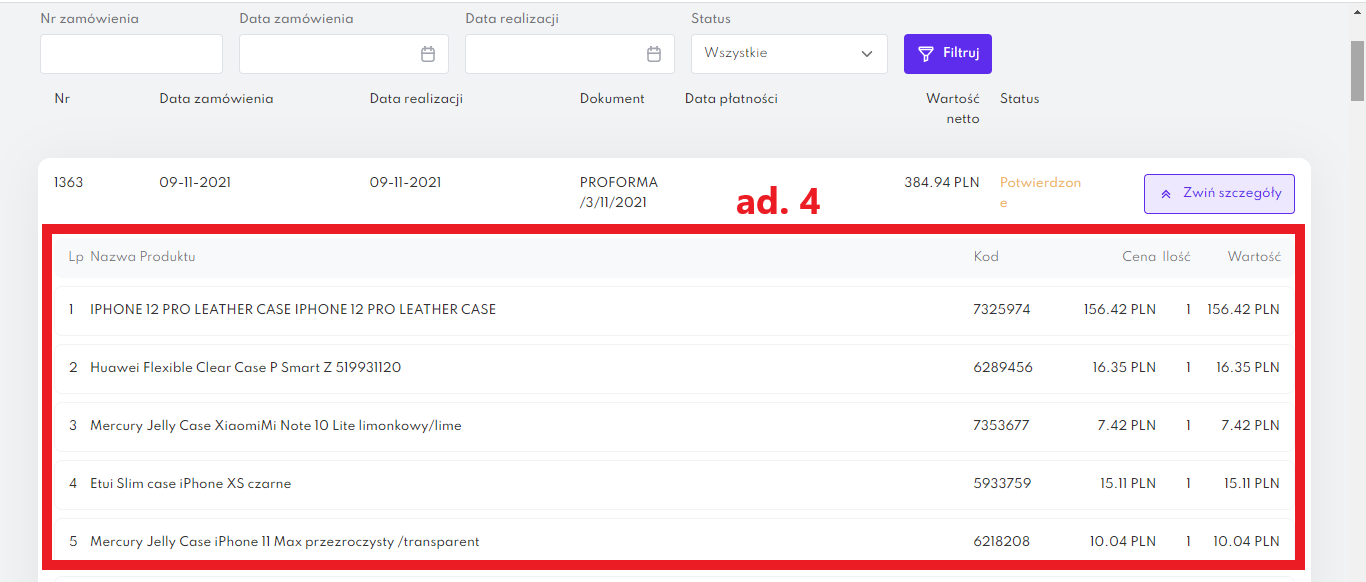Click the Filtruj button
Image resolution: width=1366 pixels, height=582 pixels.
(947, 54)
